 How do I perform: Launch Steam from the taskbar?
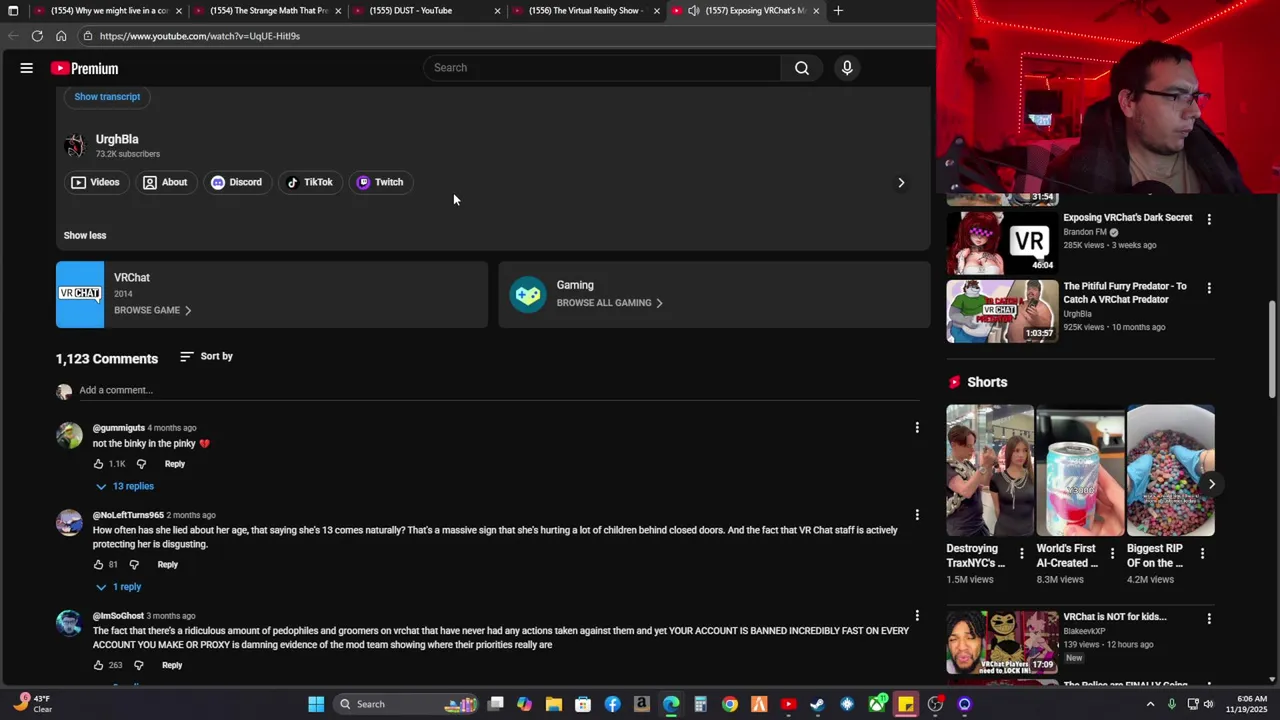(817, 704)
